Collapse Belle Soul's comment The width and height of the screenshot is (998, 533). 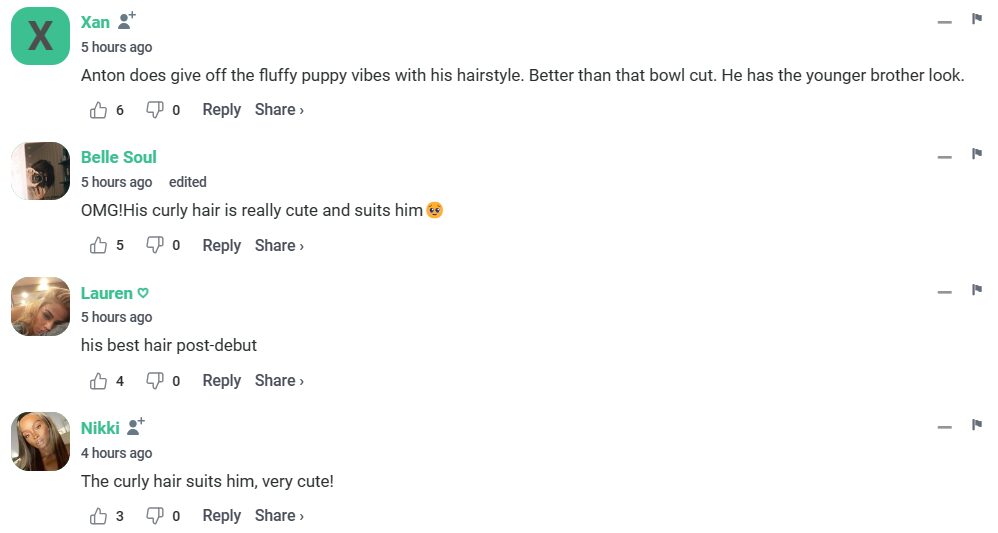(944, 157)
